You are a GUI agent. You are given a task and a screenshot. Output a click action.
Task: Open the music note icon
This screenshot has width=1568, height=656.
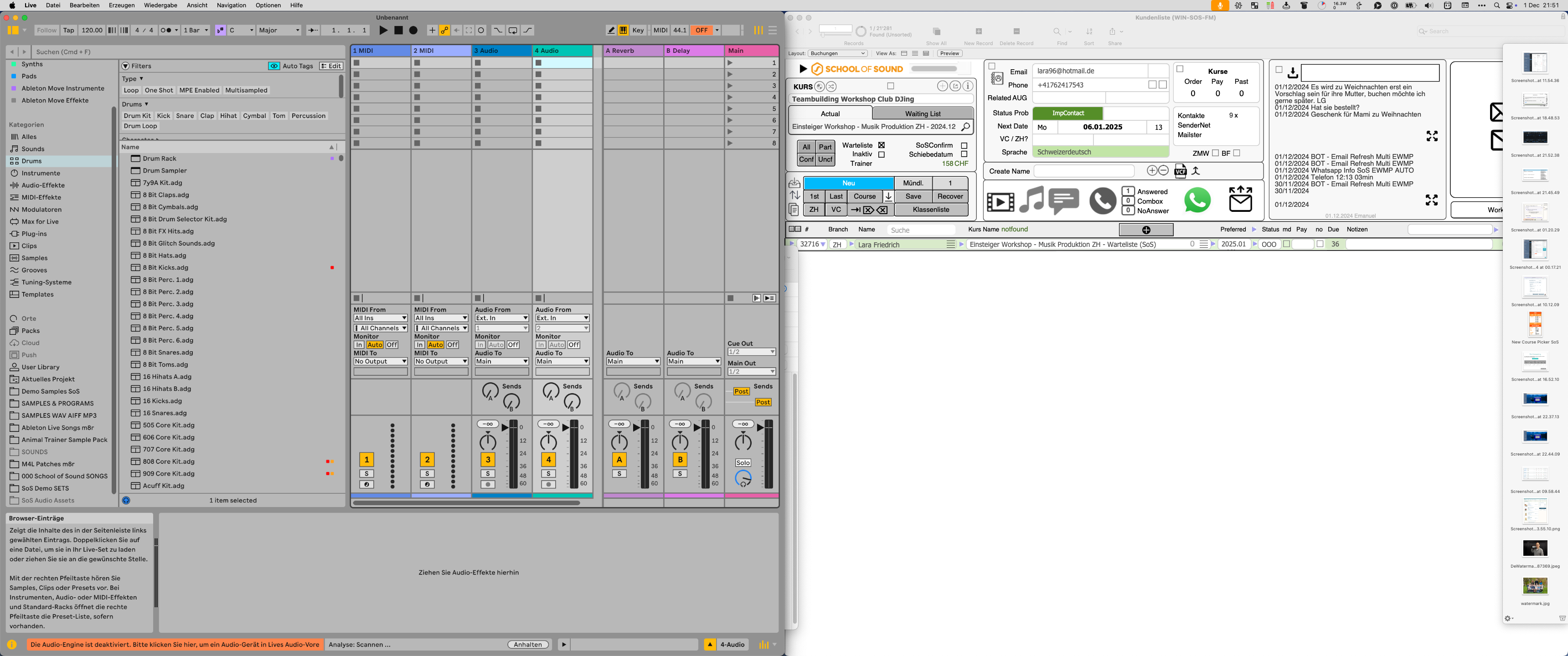1031,200
